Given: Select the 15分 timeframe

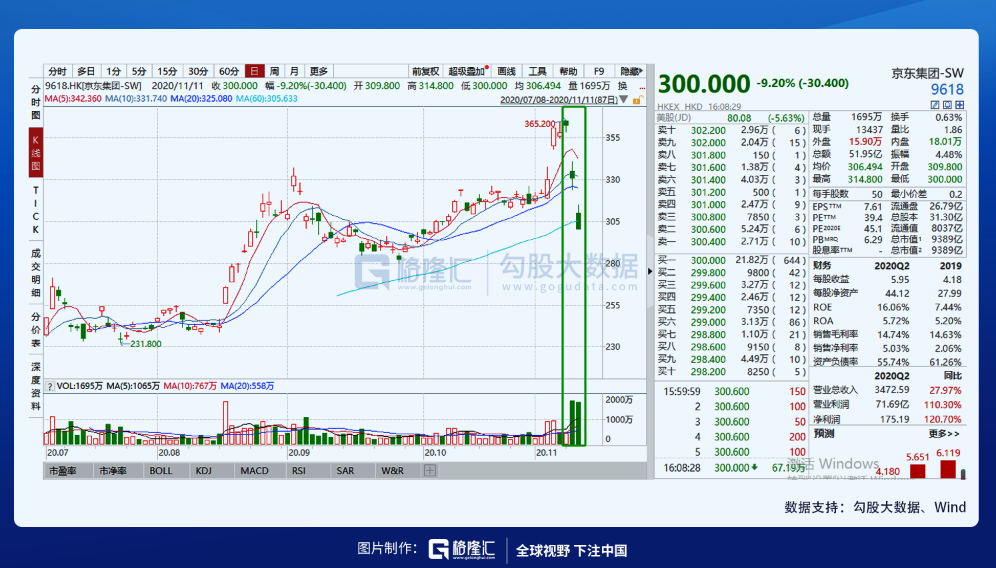Looking at the screenshot, I should coord(167,71).
